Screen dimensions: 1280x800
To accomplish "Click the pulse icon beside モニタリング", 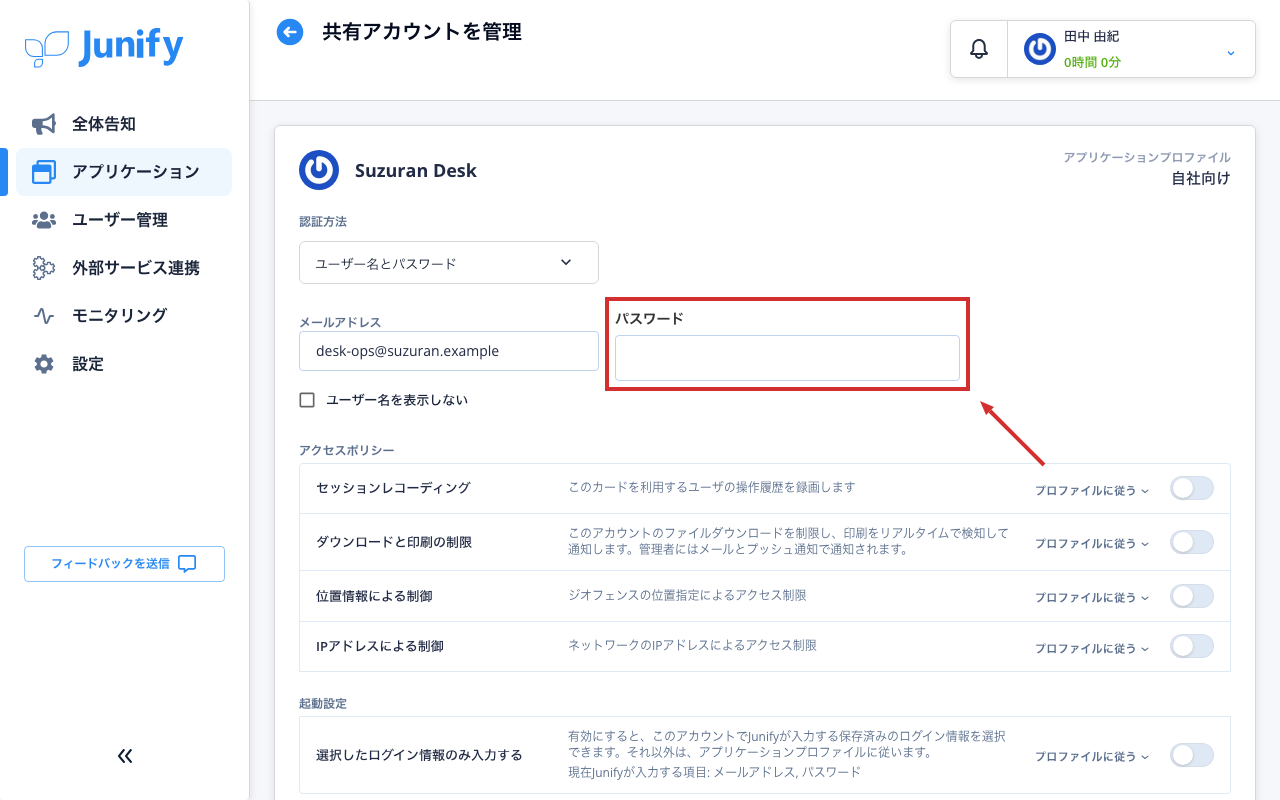I will (x=44, y=316).
